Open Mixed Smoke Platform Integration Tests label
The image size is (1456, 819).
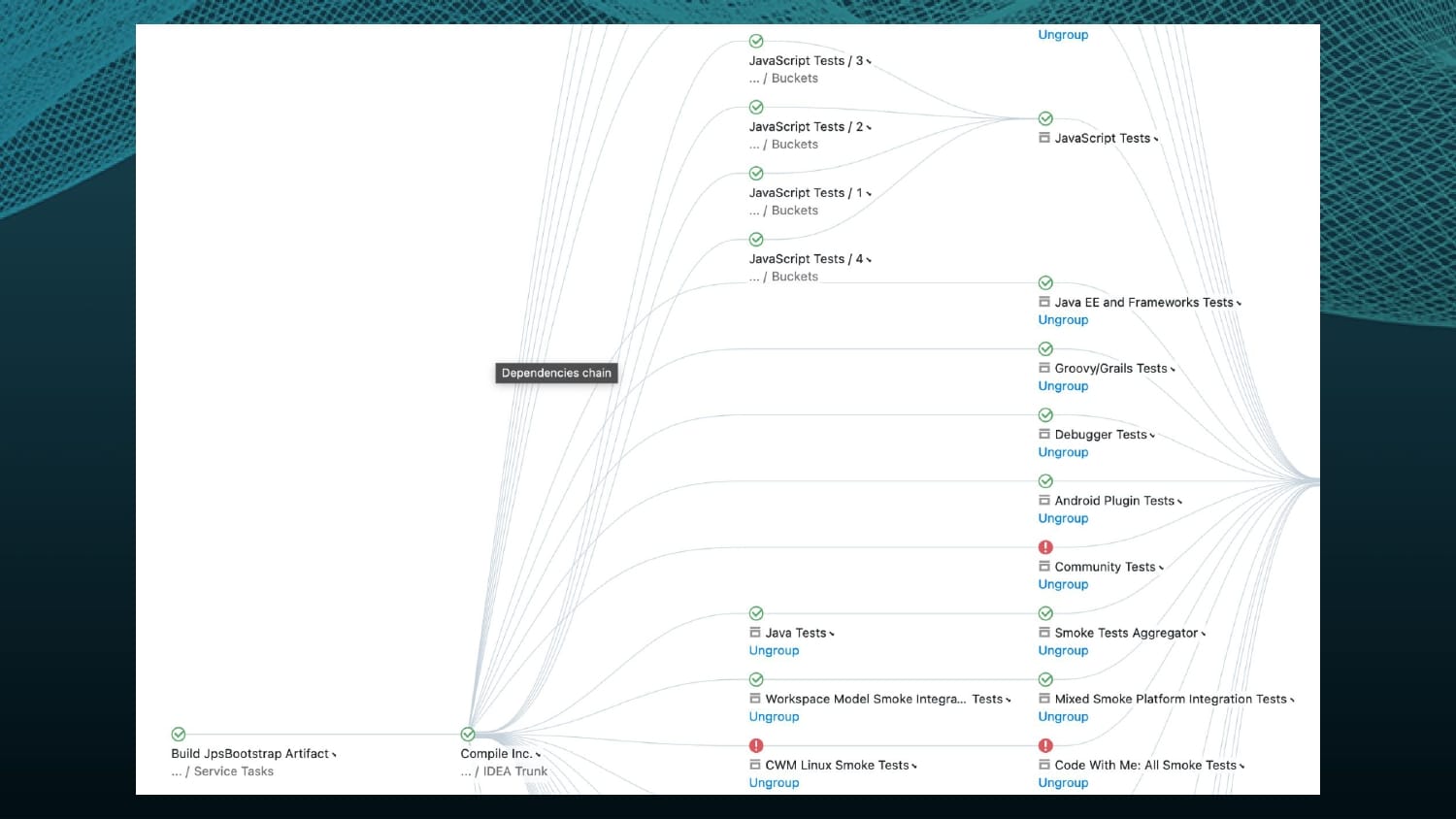pyautogui.click(x=1171, y=699)
